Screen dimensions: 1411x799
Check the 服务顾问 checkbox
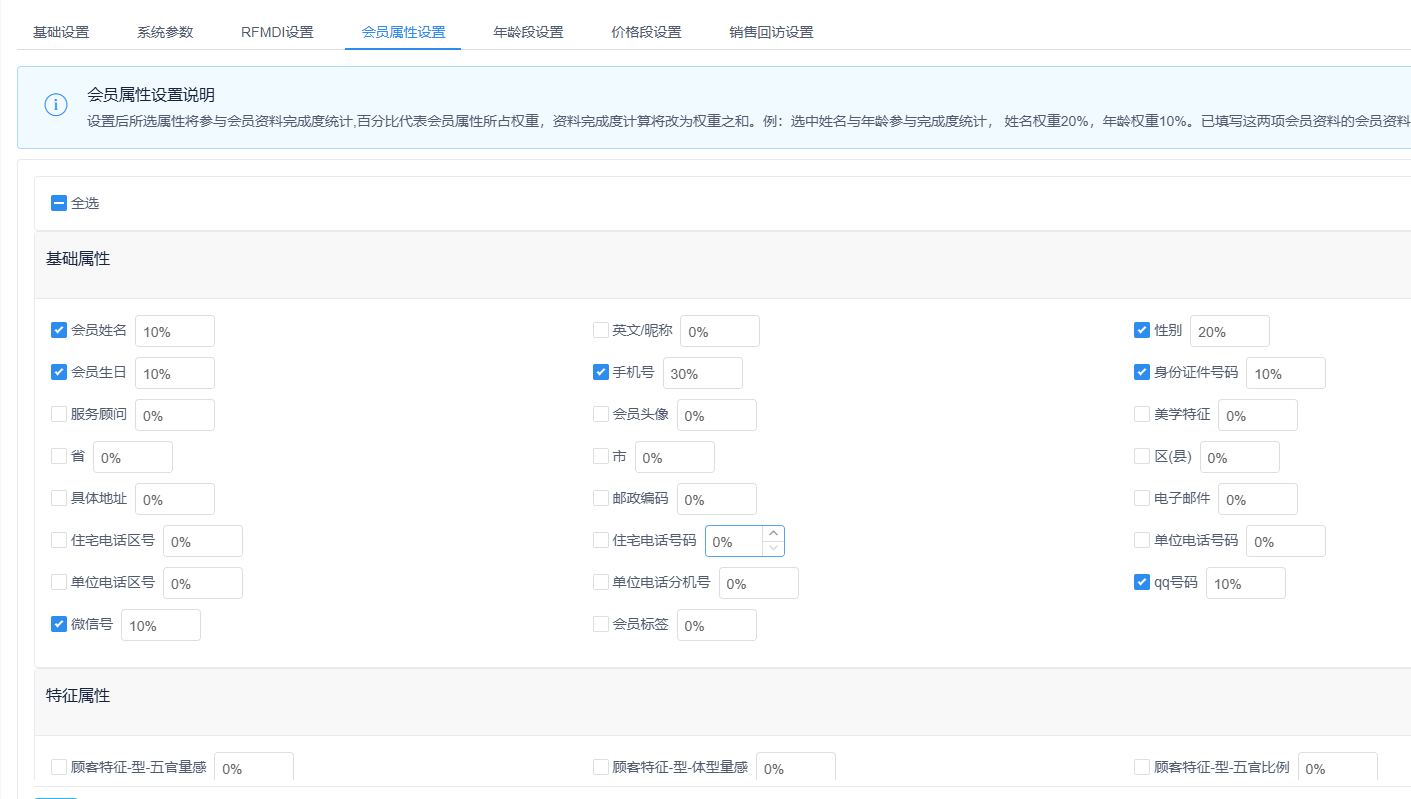59,414
